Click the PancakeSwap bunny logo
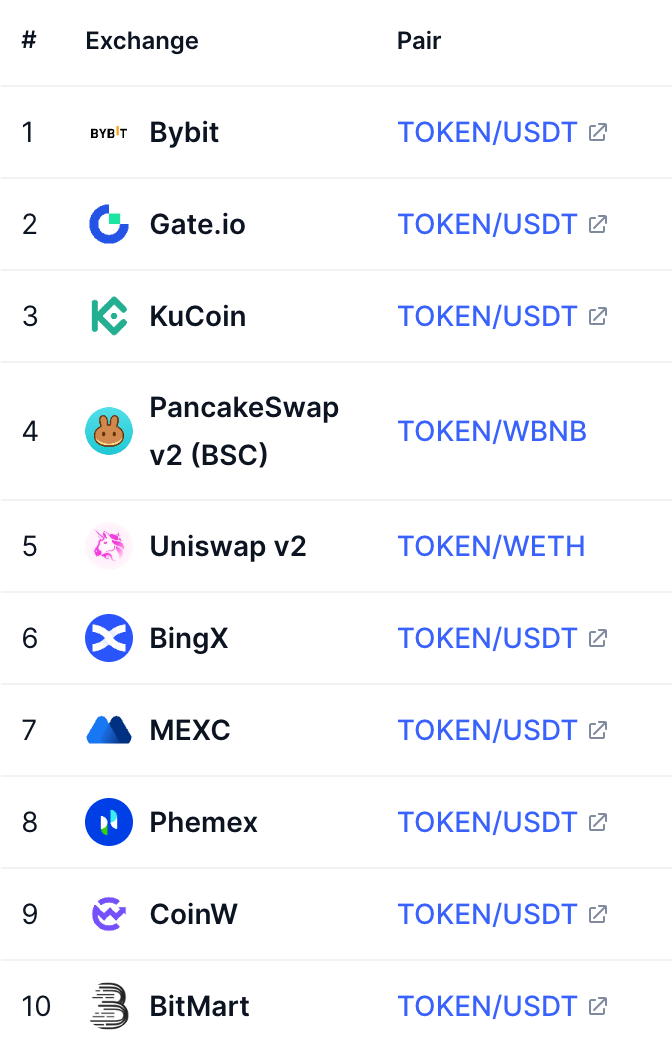This screenshot has width=672, height=1050. click(108, 431)
